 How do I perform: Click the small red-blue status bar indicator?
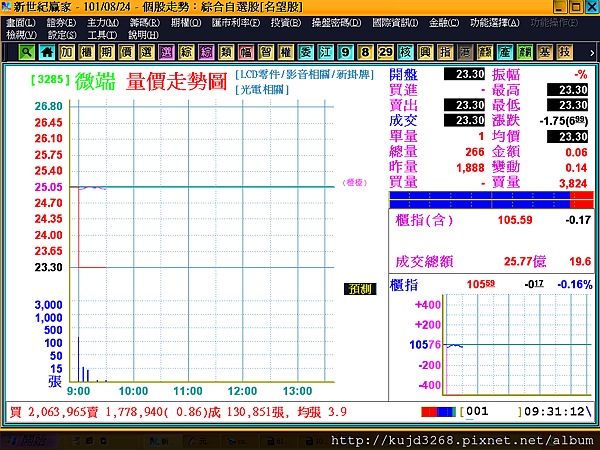pos(439,412)
